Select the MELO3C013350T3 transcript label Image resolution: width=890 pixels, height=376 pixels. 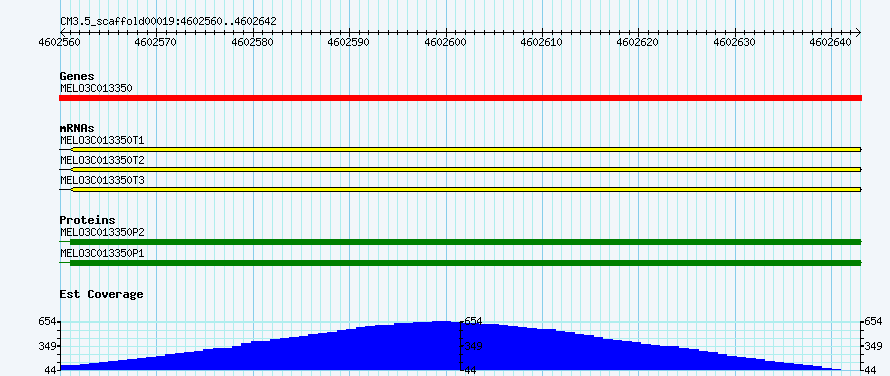point(102,180)
